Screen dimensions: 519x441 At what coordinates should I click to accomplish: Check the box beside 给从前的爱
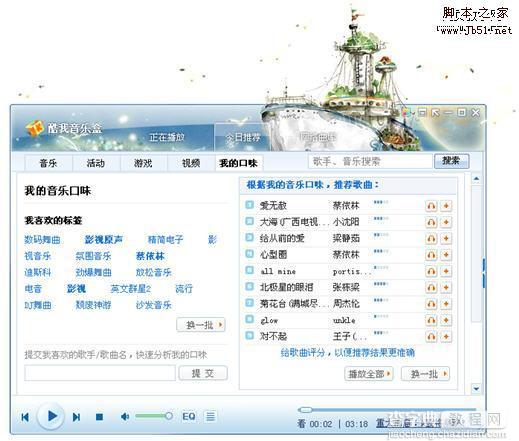tap(249, 237)
